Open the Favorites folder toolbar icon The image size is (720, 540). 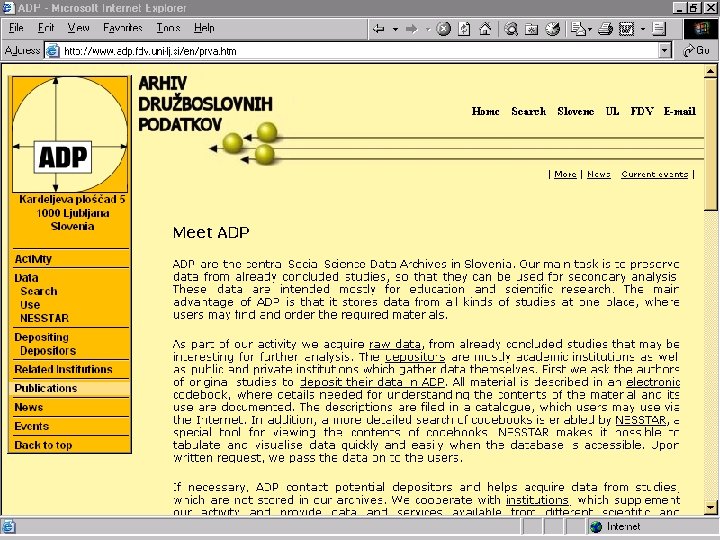coord(532,28)
